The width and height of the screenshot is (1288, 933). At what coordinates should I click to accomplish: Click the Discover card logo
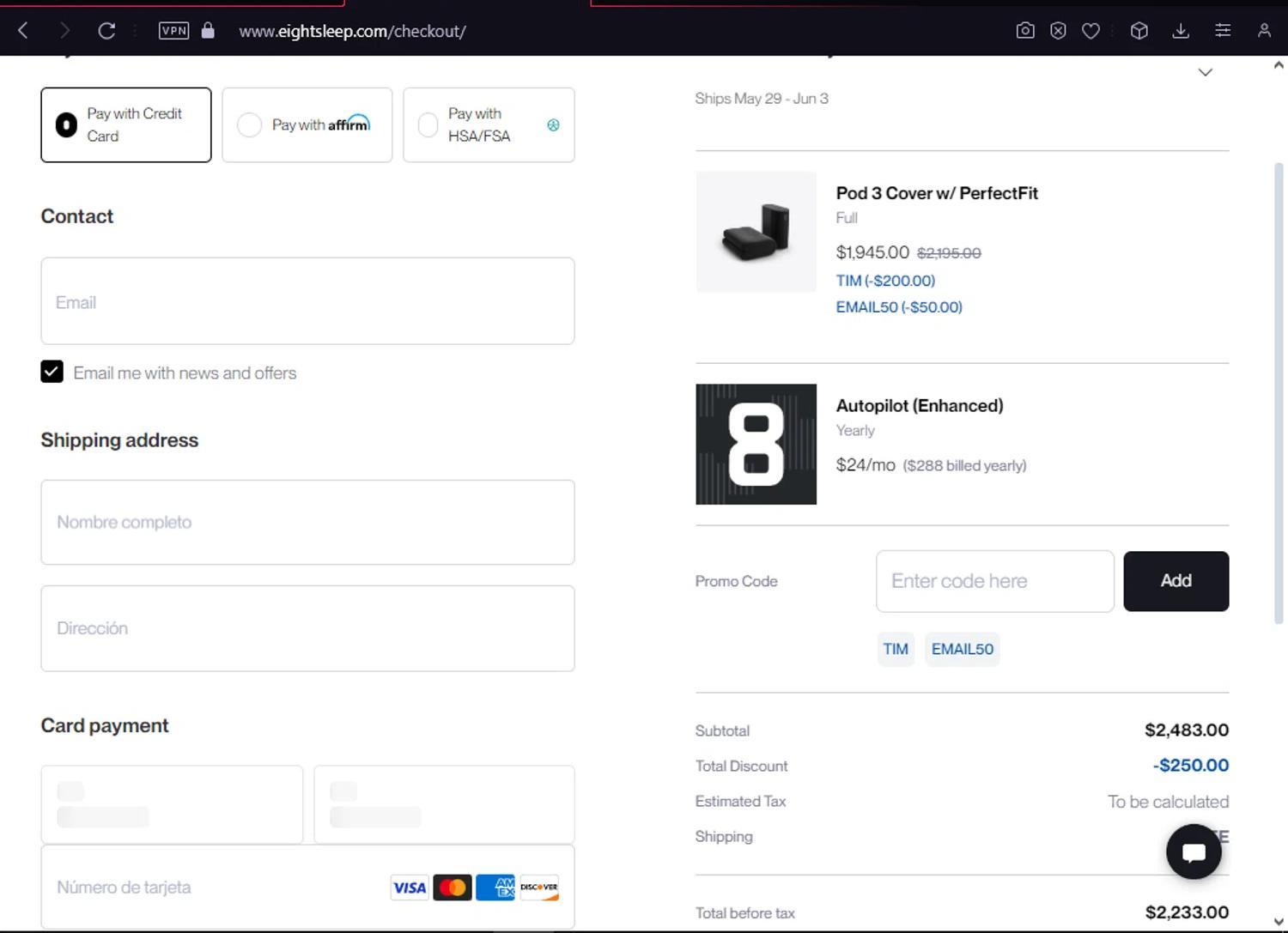coord(539,888)
